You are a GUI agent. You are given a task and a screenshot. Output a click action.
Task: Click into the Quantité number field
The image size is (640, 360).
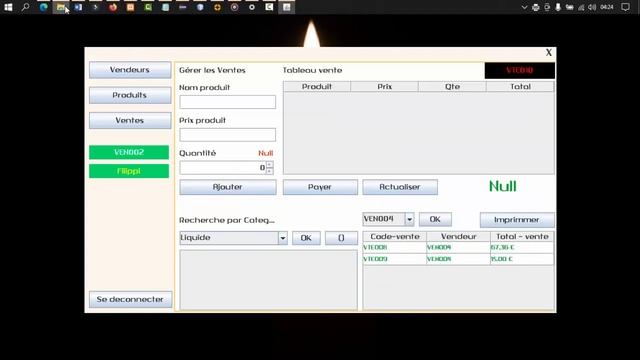click(223, 168)
